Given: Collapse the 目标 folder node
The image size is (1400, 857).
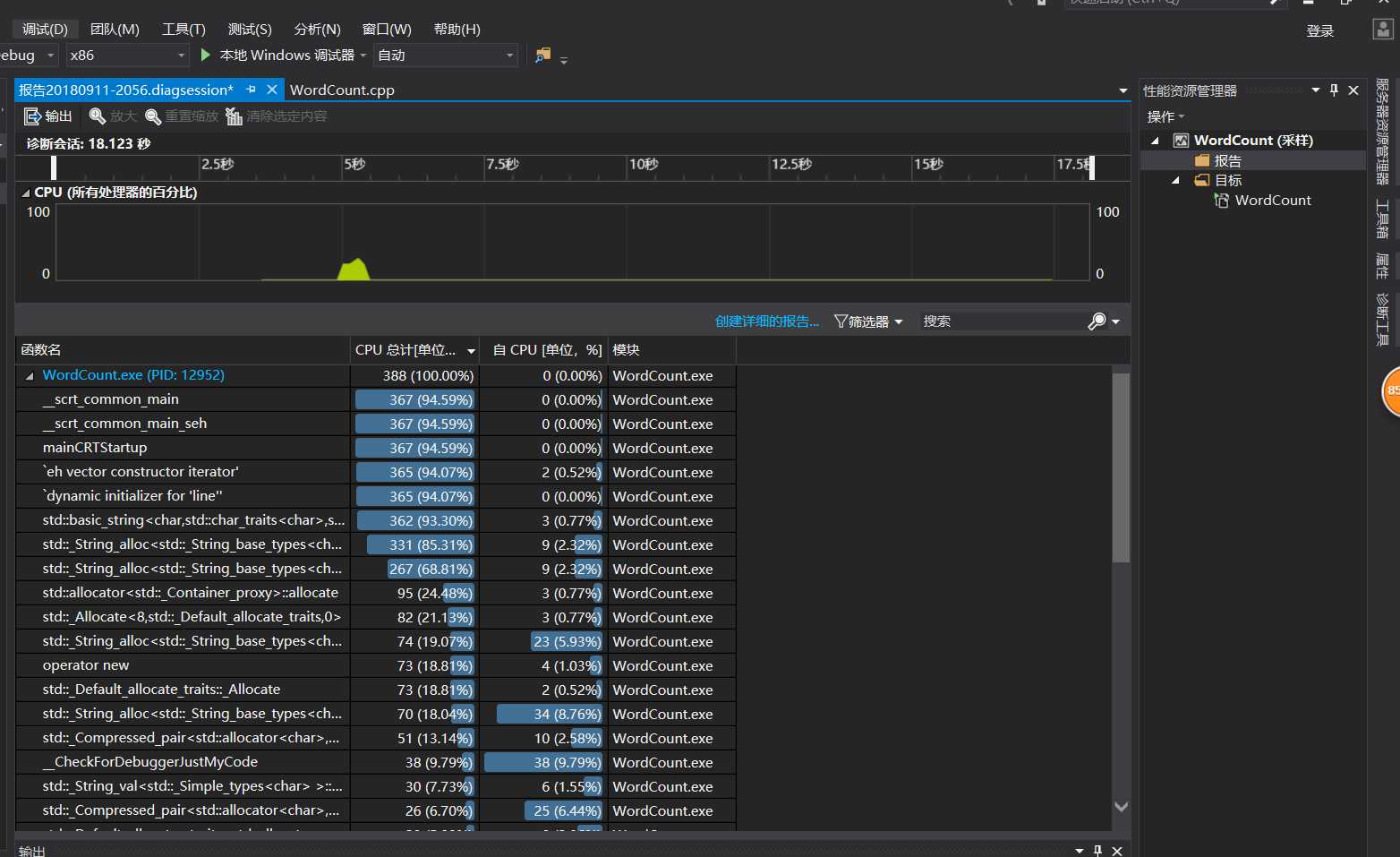Looking at the screenshot, I should (x=1175, y=180).
